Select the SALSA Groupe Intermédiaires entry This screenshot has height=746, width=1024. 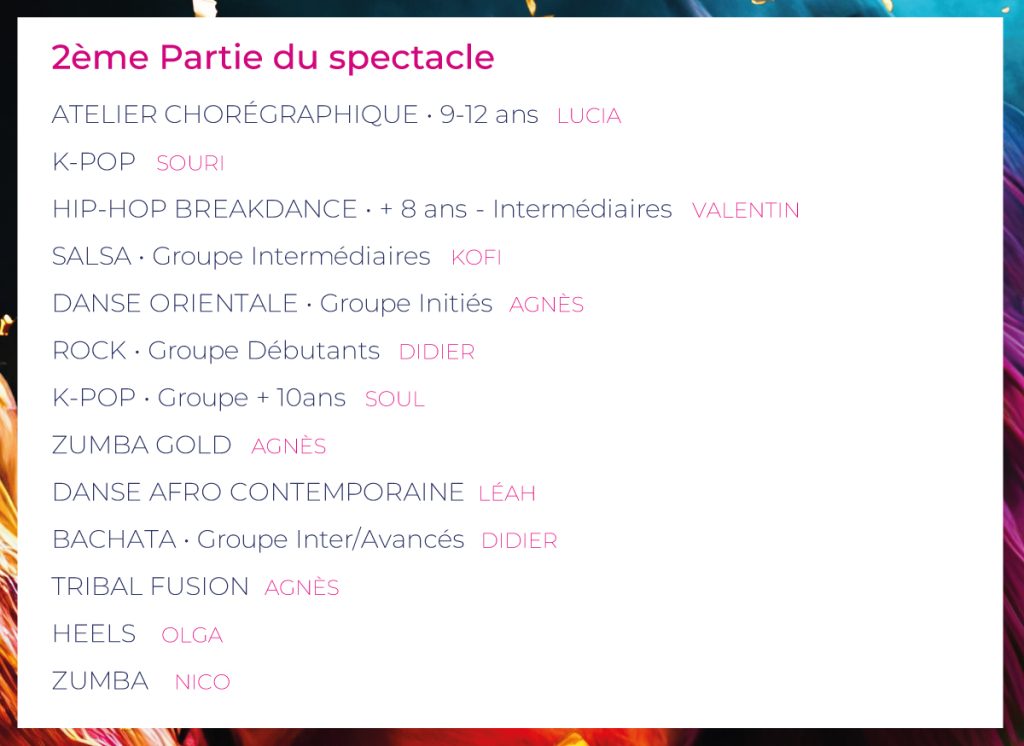click(x=241, y=257)
